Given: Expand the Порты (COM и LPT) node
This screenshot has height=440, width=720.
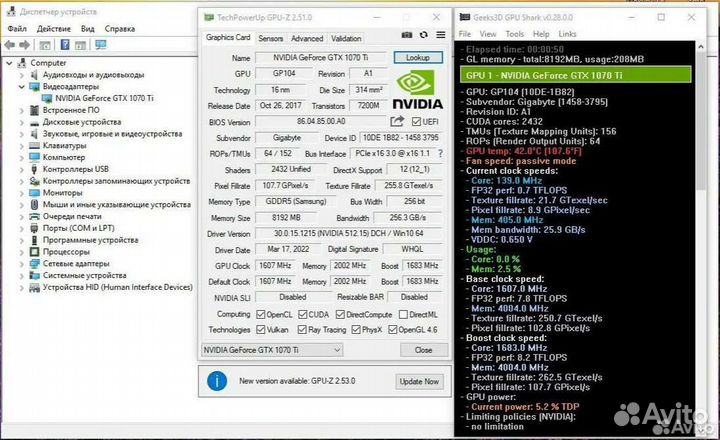Looking at the screenshot, I should pos(22,228).
